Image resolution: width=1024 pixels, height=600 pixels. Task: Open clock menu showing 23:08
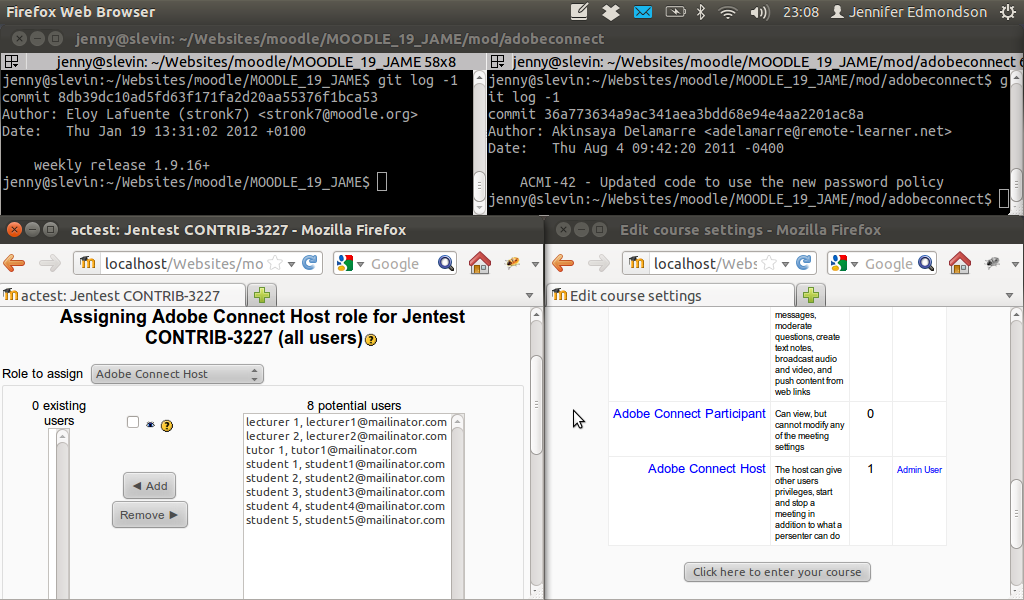coord(801,12)
